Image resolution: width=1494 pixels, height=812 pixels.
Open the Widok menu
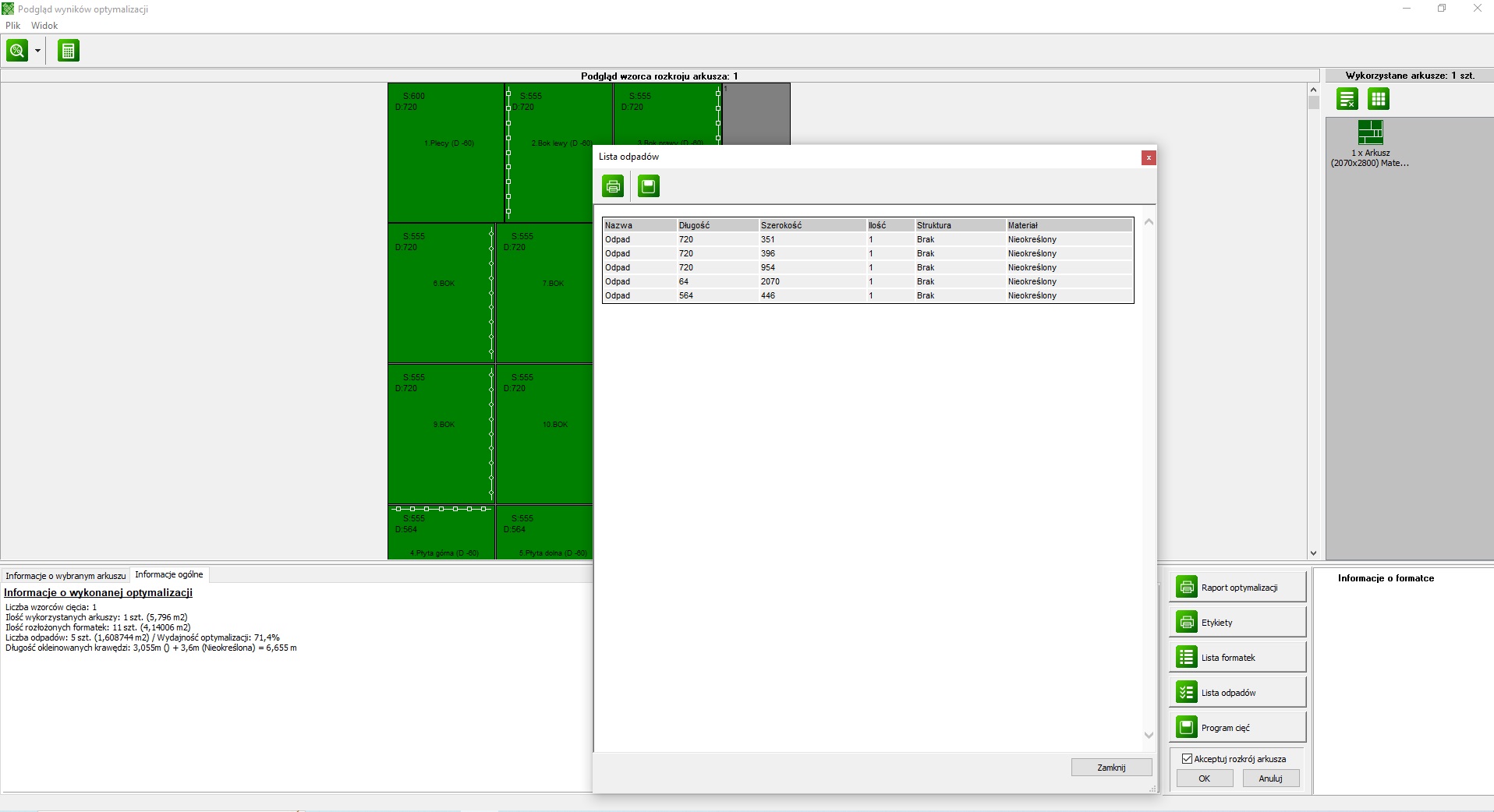(x=44, y=26)
